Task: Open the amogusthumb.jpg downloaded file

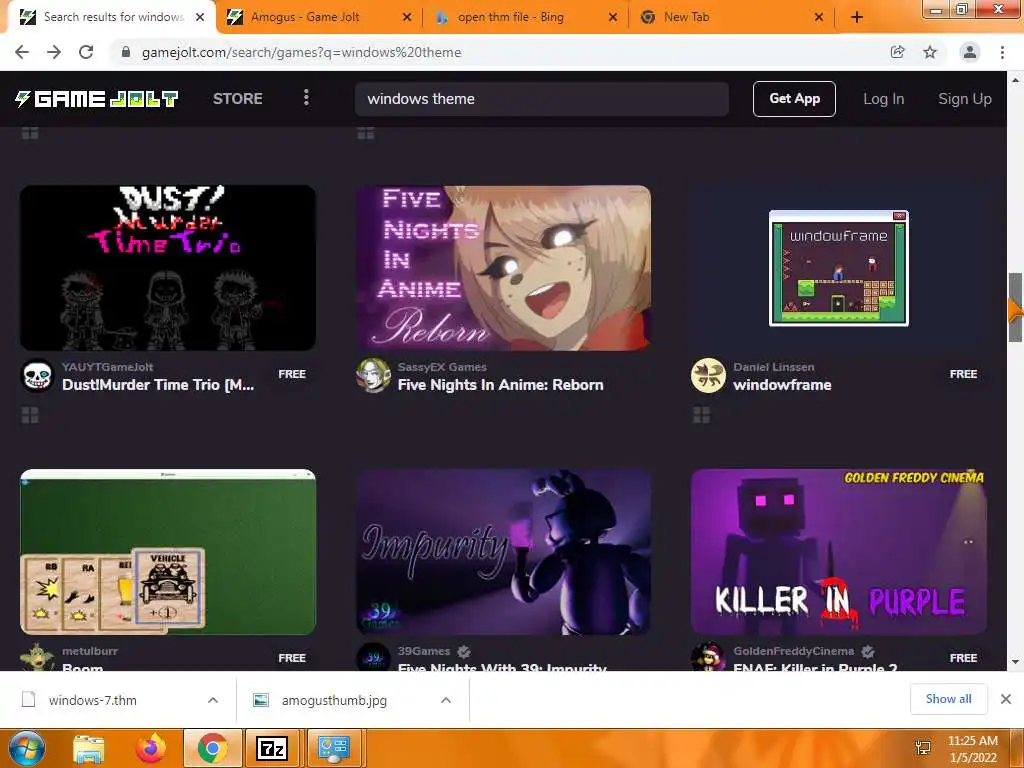Action: click(x=334, y=700)
